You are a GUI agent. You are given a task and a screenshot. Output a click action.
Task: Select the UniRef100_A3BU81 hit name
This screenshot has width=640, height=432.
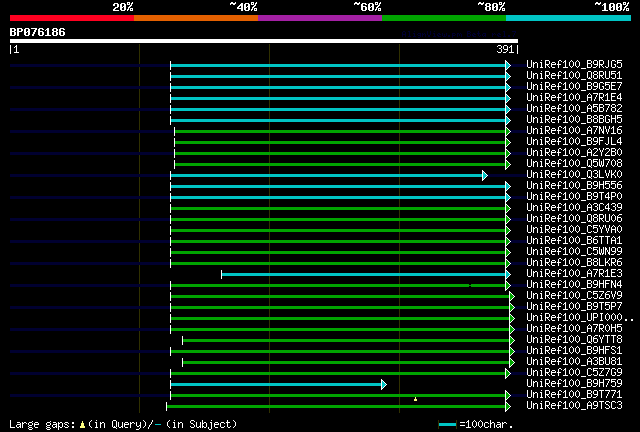(574, 362)
